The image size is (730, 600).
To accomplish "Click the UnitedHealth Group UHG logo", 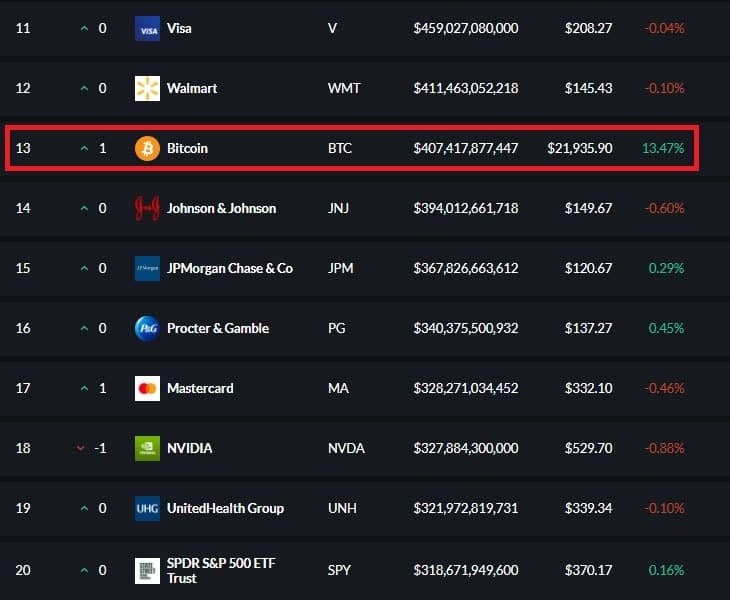I will [147, 509].
